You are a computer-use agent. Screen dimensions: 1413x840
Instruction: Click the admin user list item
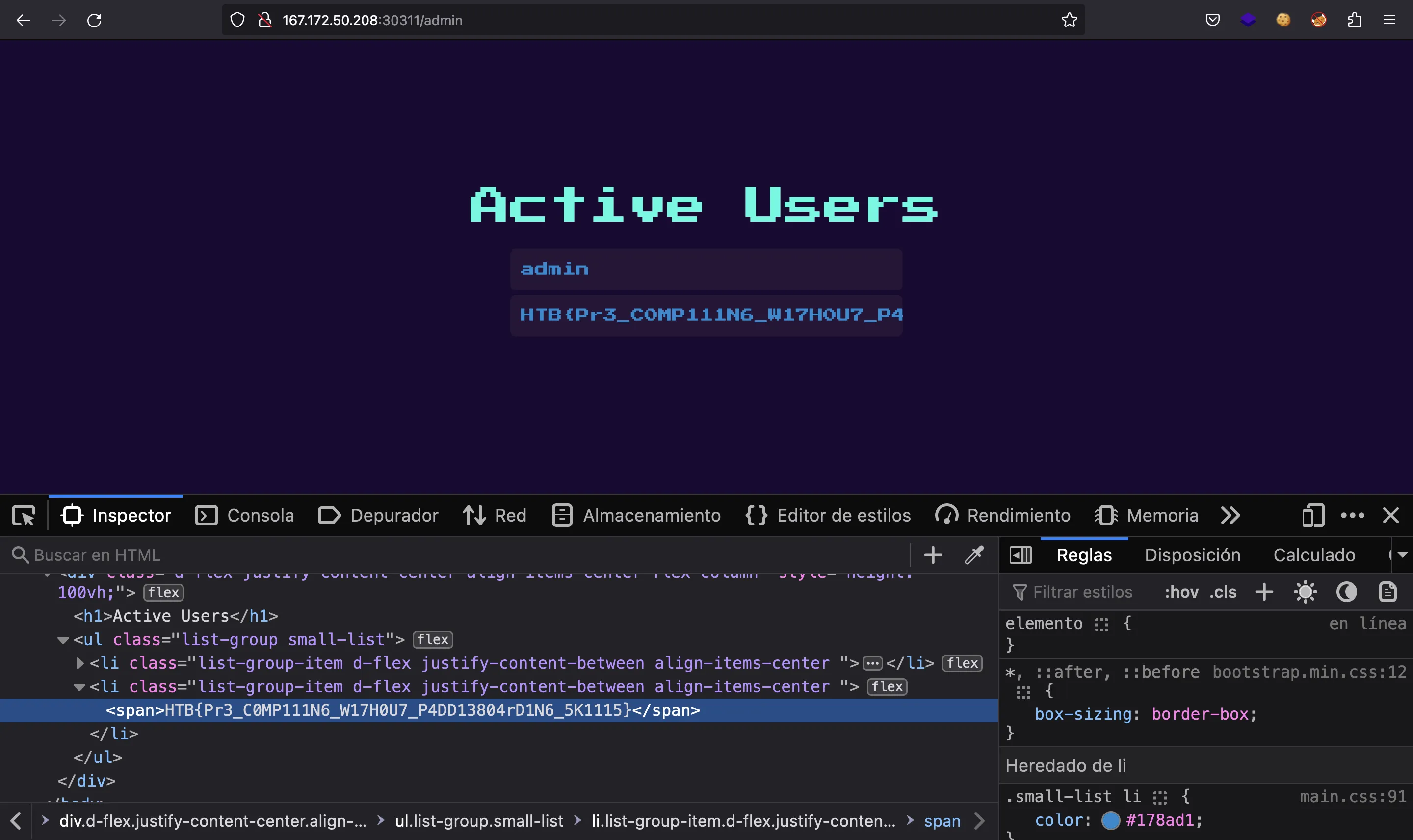click(x=706, y=269)
